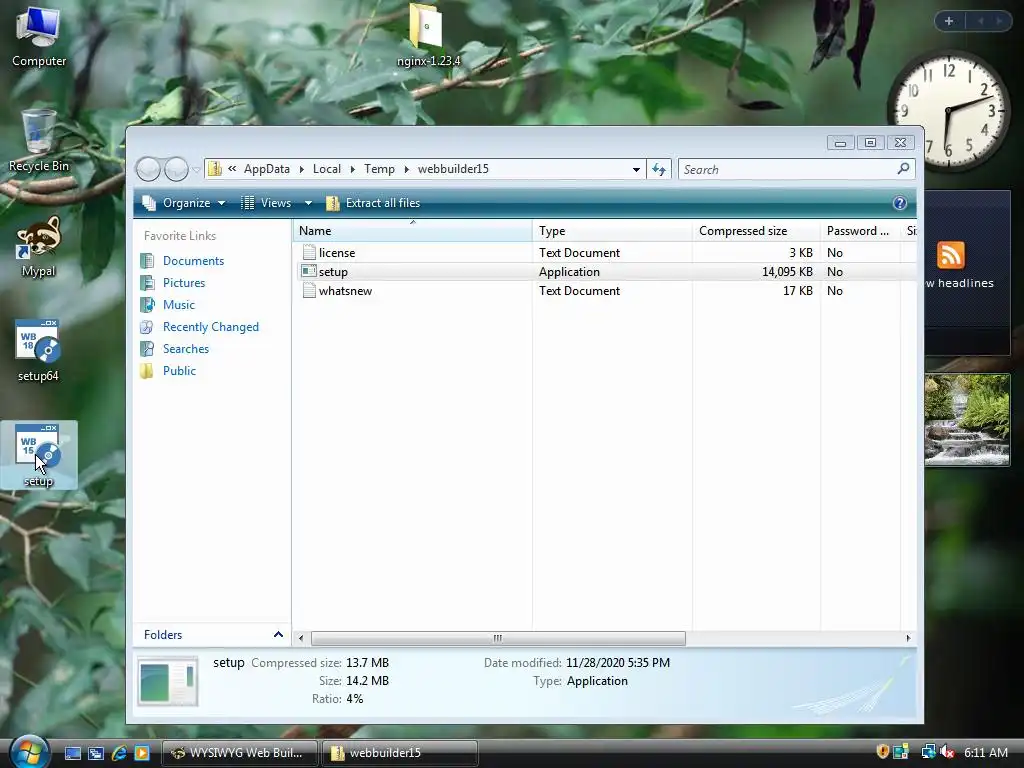
Task: Click the setup application file icon
Action: tap(309, 272)
